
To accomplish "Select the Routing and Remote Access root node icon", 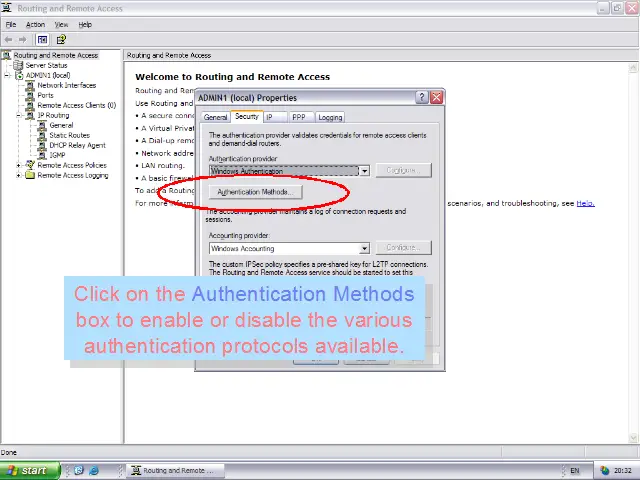I will coord(6,55).
